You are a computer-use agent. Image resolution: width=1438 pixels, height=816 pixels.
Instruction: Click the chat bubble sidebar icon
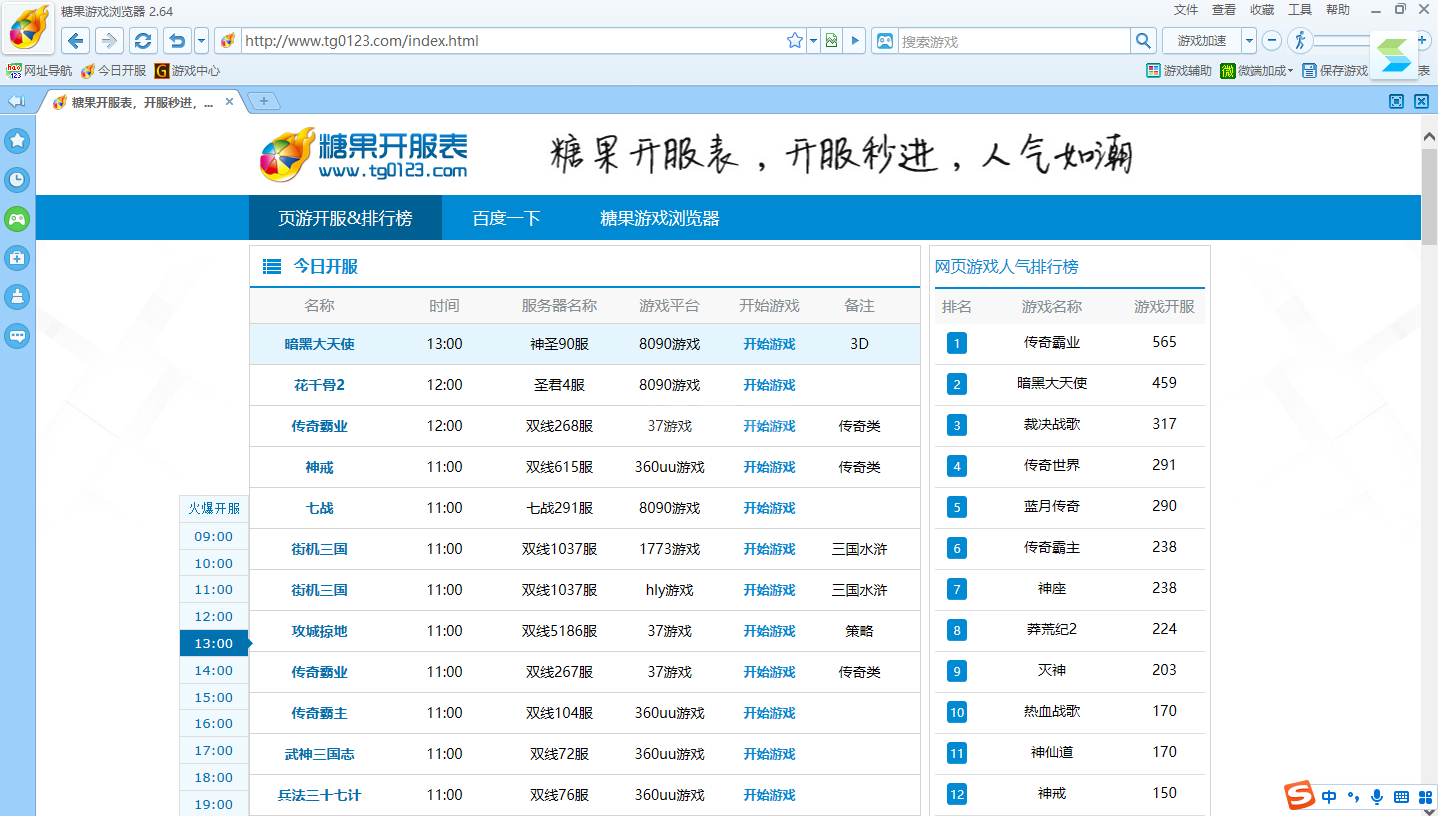coord(17,336)
